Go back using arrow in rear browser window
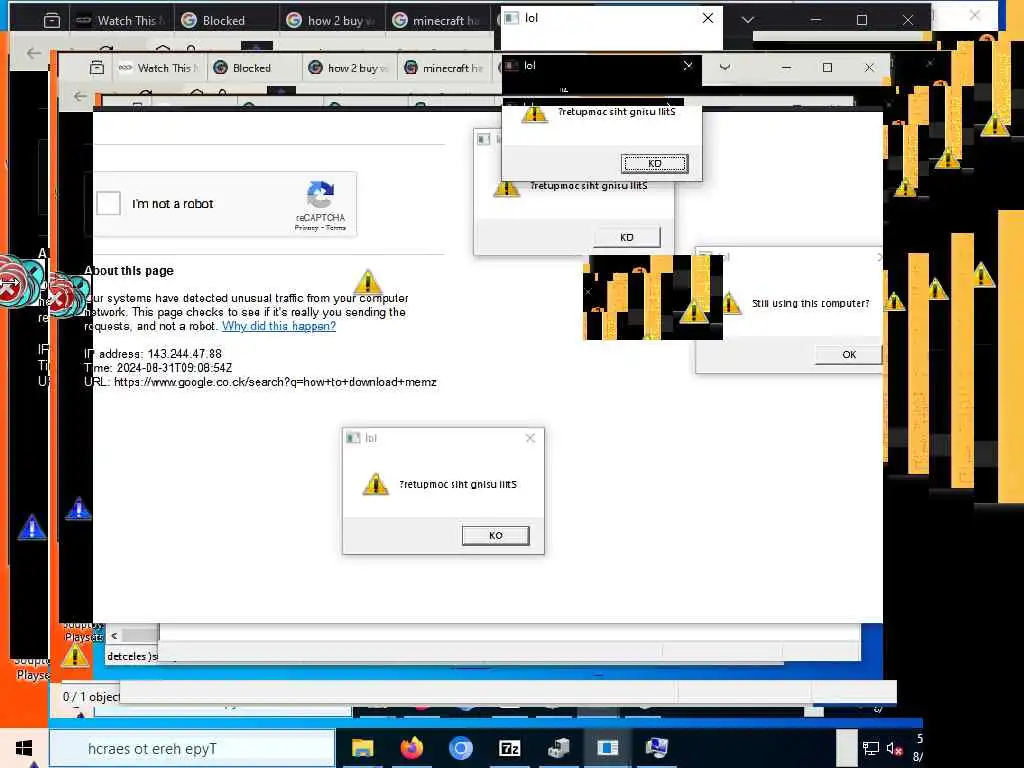The height and width of the screenshot is (768, 1024). [33, 54]
